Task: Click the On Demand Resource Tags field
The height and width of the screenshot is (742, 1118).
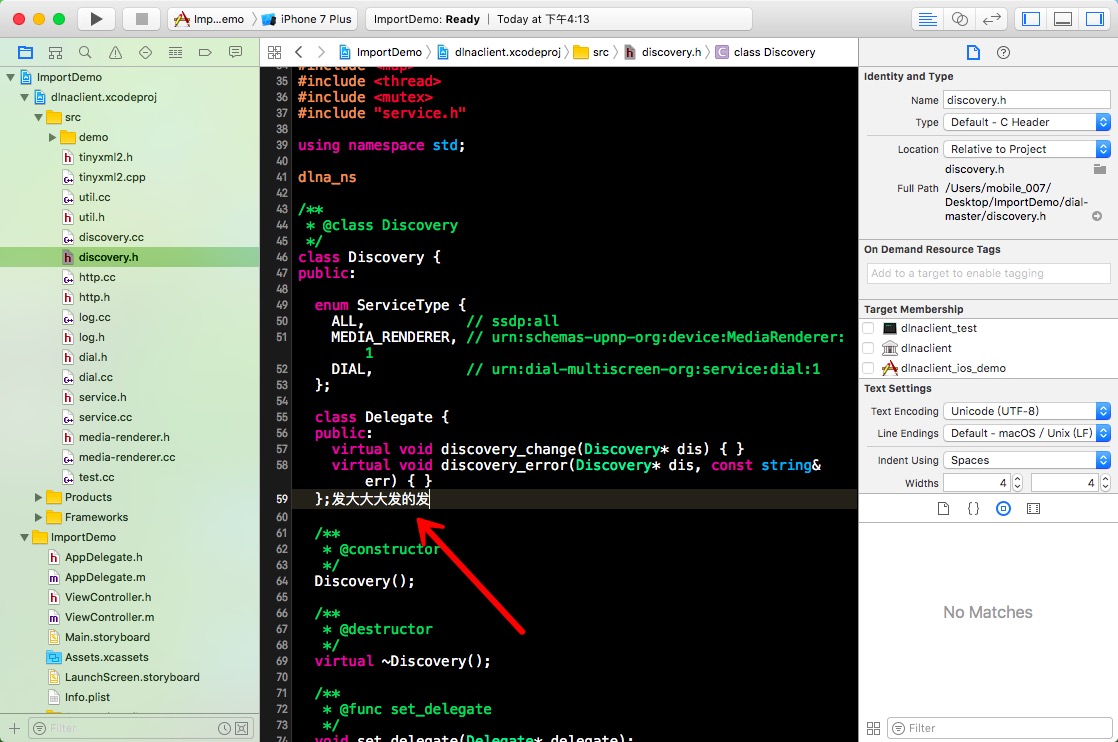Action: (988, 273)
